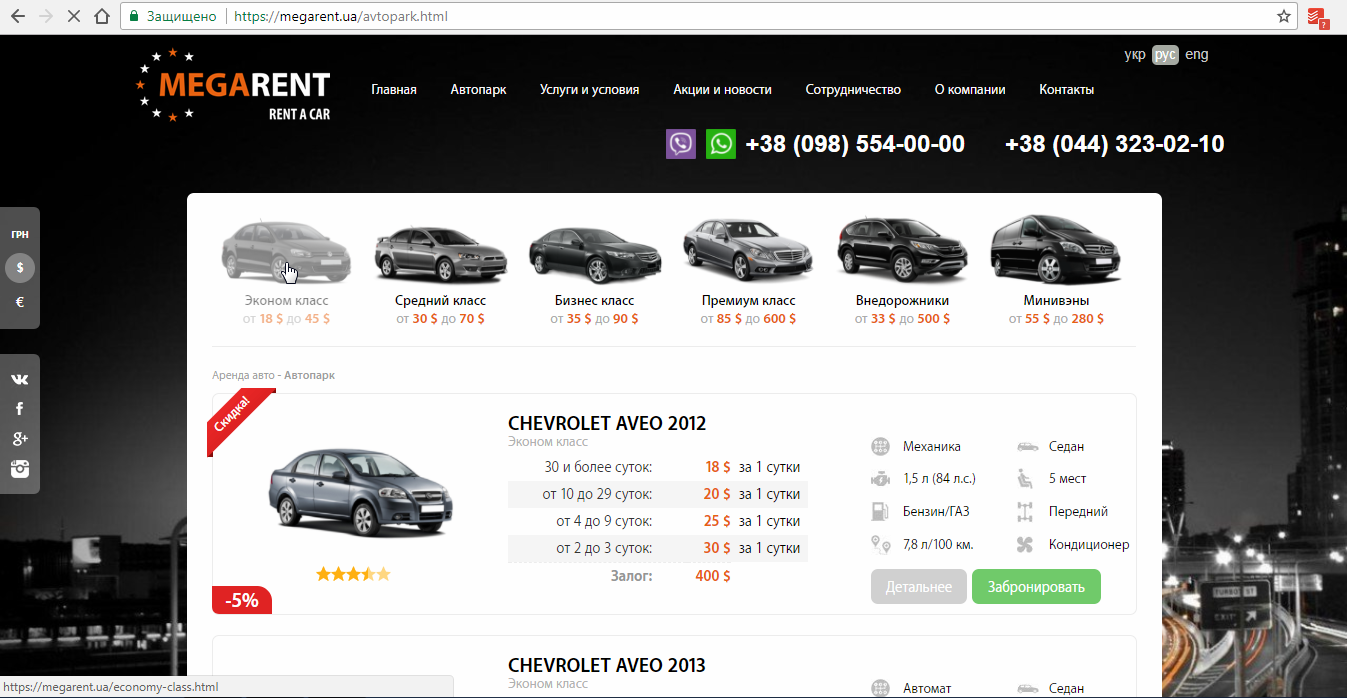Image resolution: width=1347 pixels, height=698 pixels.
Task: Open the Автопарк menu item
Action: coord(478,89)
